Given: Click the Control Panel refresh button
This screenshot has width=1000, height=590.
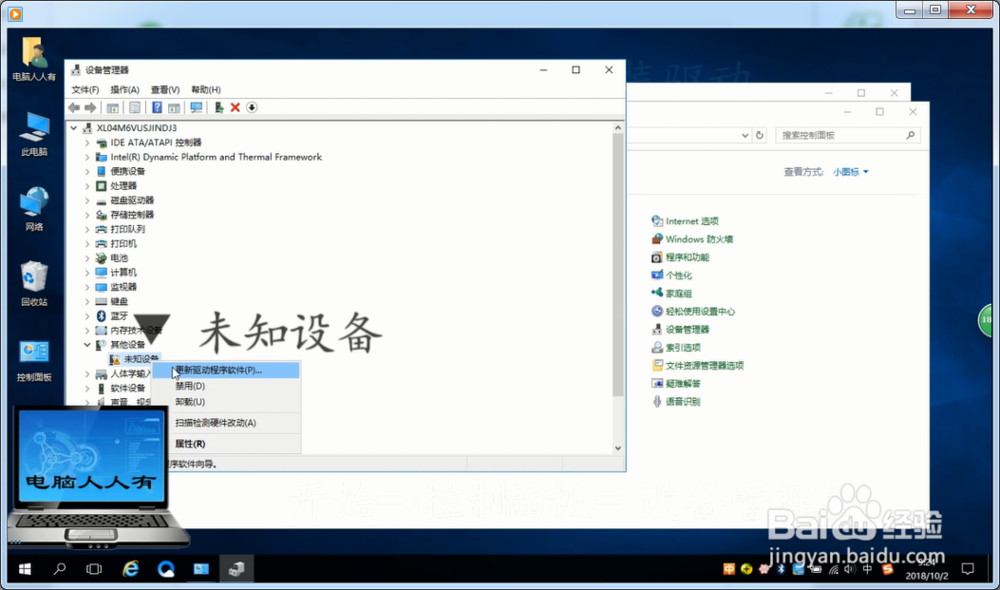Looking at the screenshot, I should pos(760,135).
